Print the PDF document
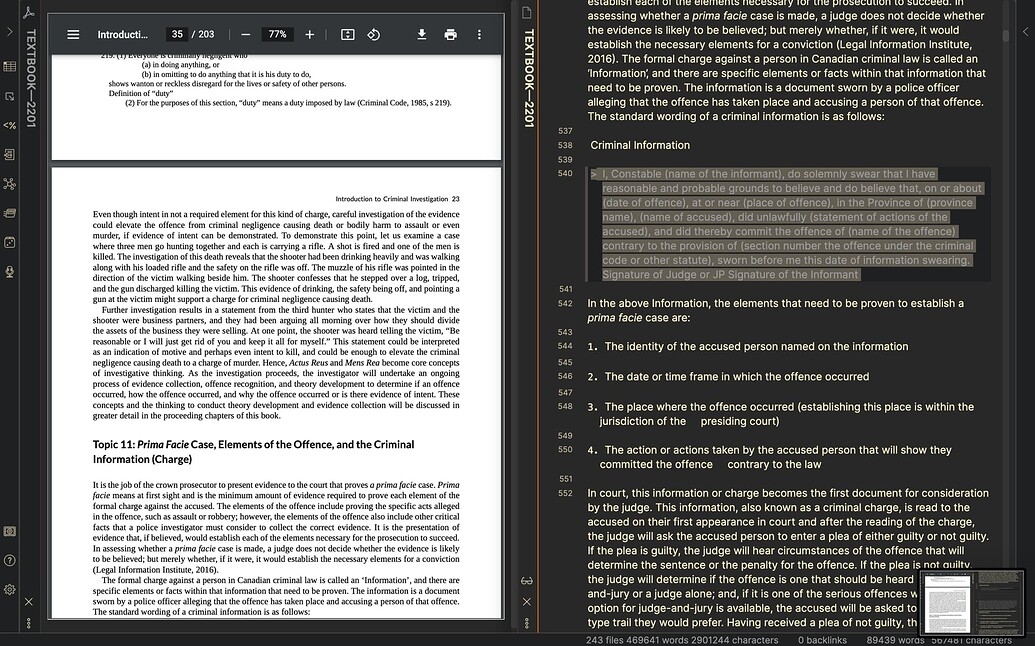This screenshot has height=646, width=1035. click(451, 34)
